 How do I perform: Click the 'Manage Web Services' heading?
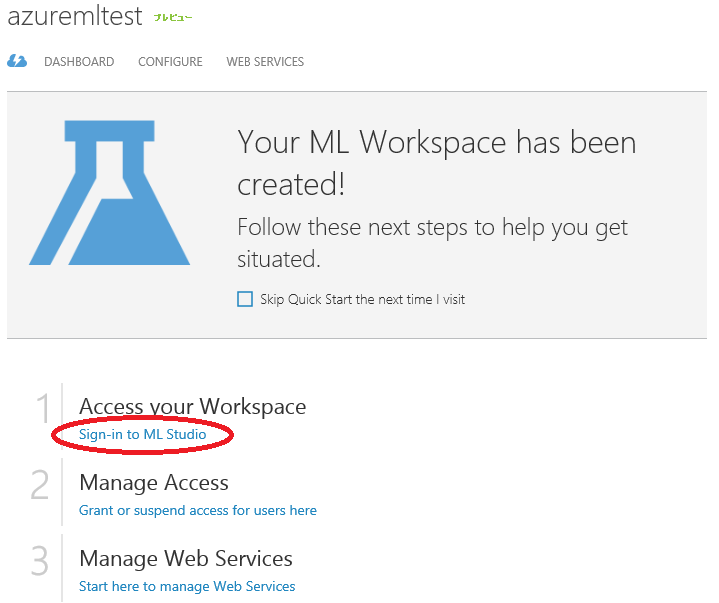tap(186, 559)
